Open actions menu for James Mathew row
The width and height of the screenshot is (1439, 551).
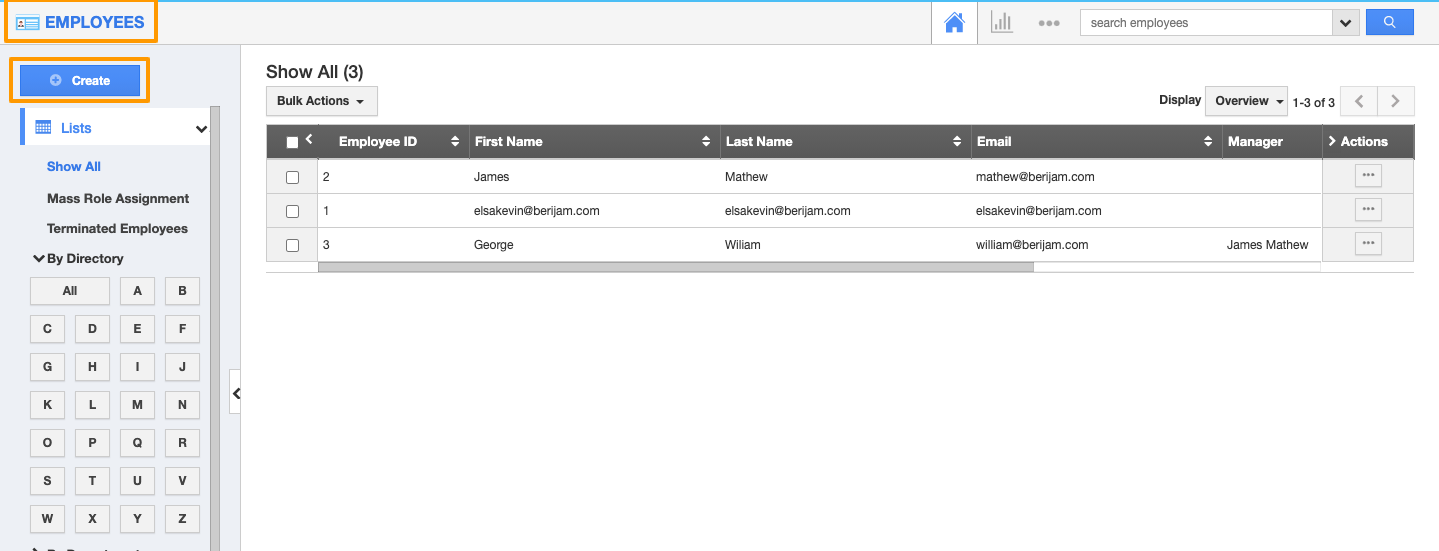1368,175
